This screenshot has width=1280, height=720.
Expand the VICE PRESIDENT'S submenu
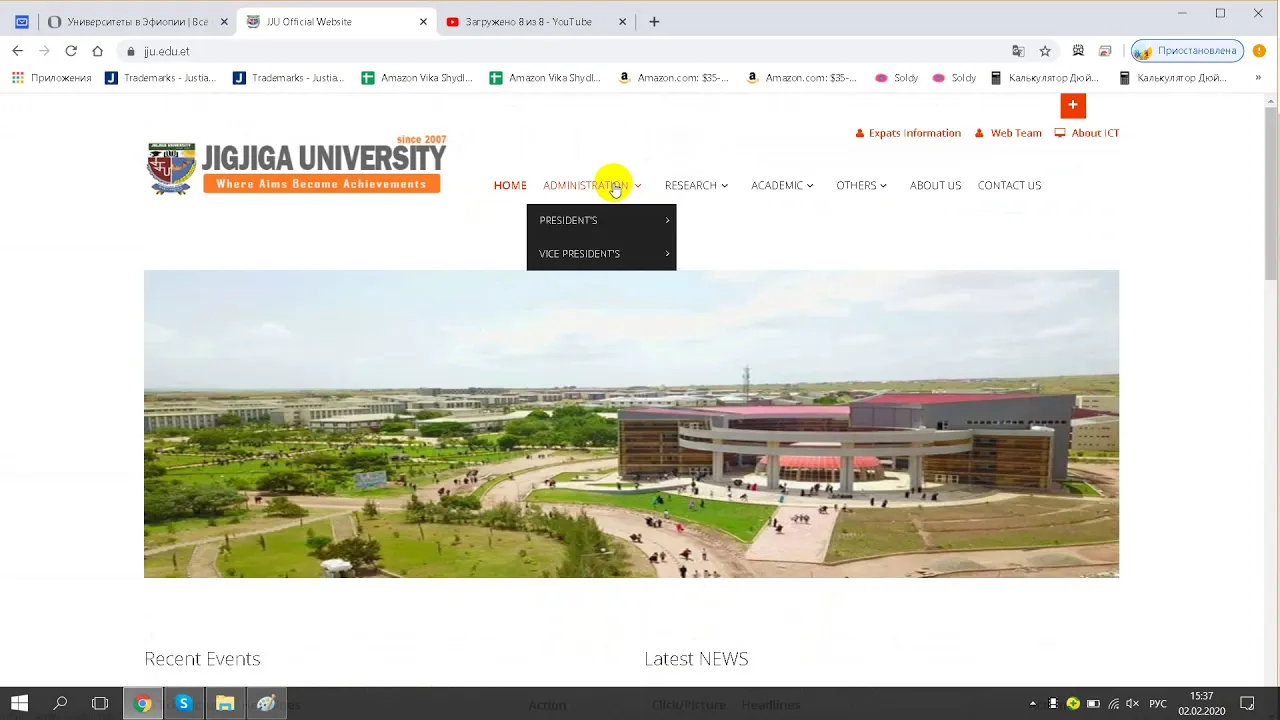601,254
